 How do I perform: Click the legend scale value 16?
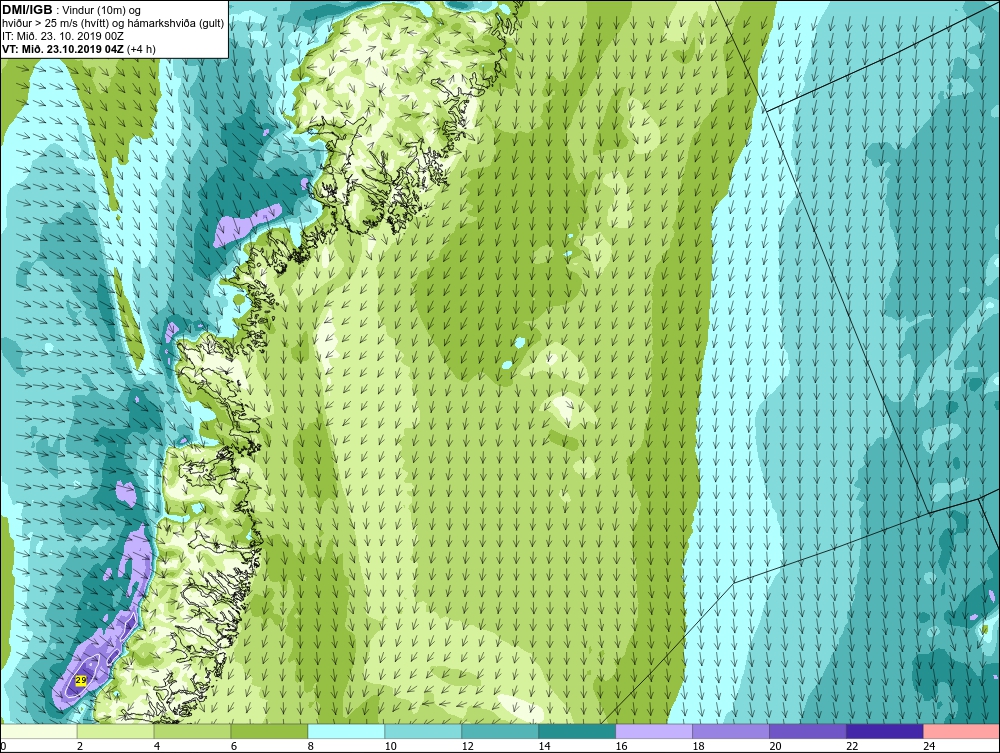621,746
